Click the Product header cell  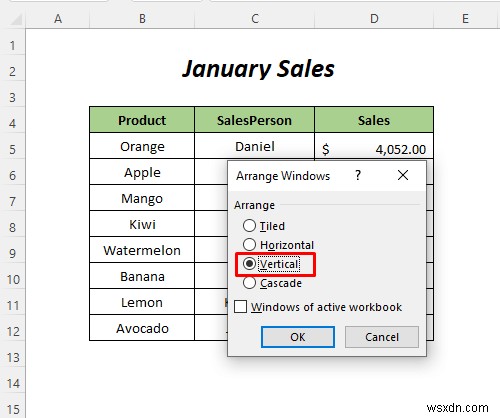pyautogui.click(x=142, y=120)
